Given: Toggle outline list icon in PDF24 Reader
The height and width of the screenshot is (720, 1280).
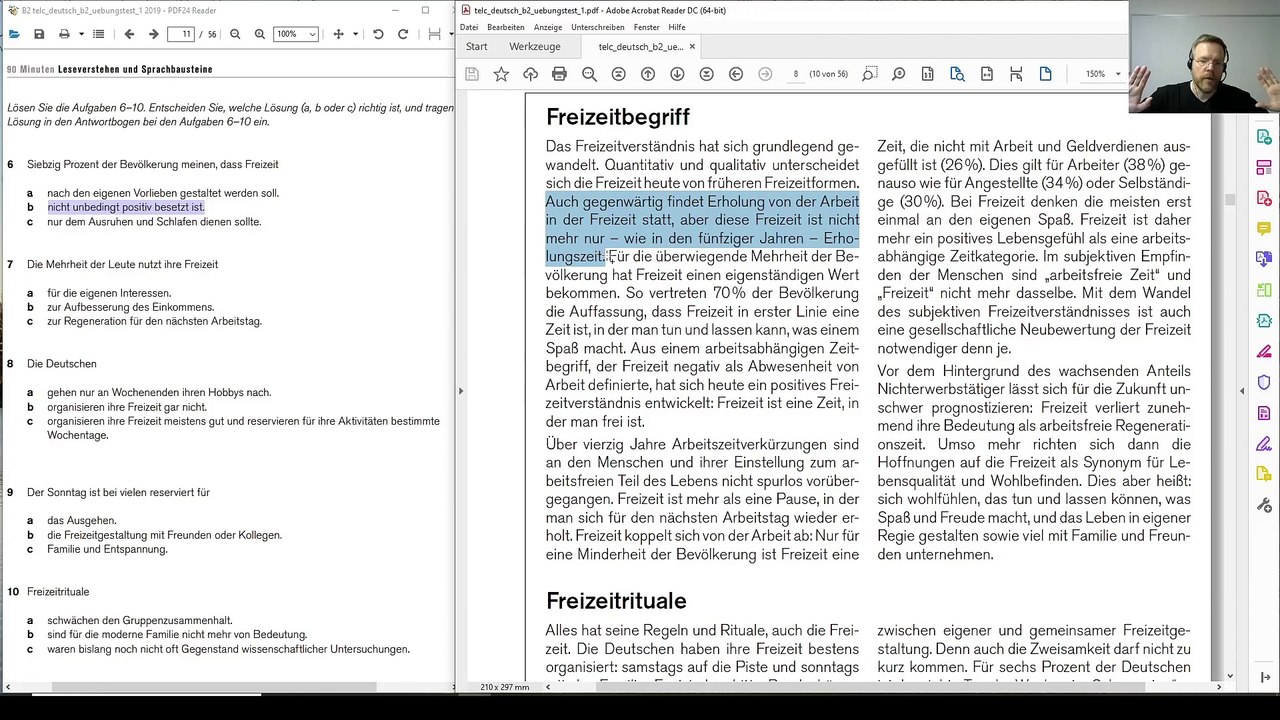Looking at the screenshot, I should pyautogui.click(x=98, y=34).
